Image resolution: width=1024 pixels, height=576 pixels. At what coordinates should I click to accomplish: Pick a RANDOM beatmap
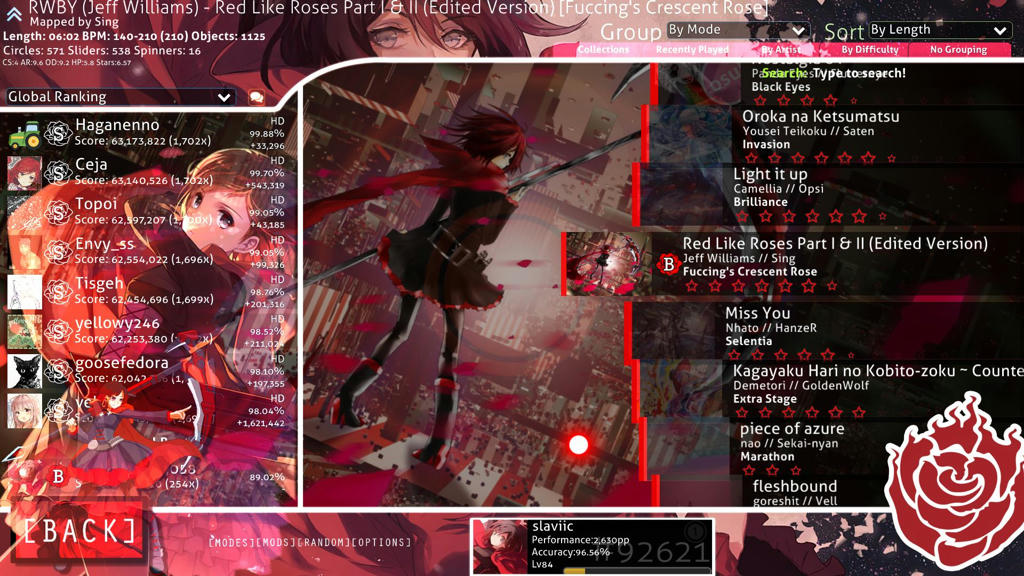point(323,543)
